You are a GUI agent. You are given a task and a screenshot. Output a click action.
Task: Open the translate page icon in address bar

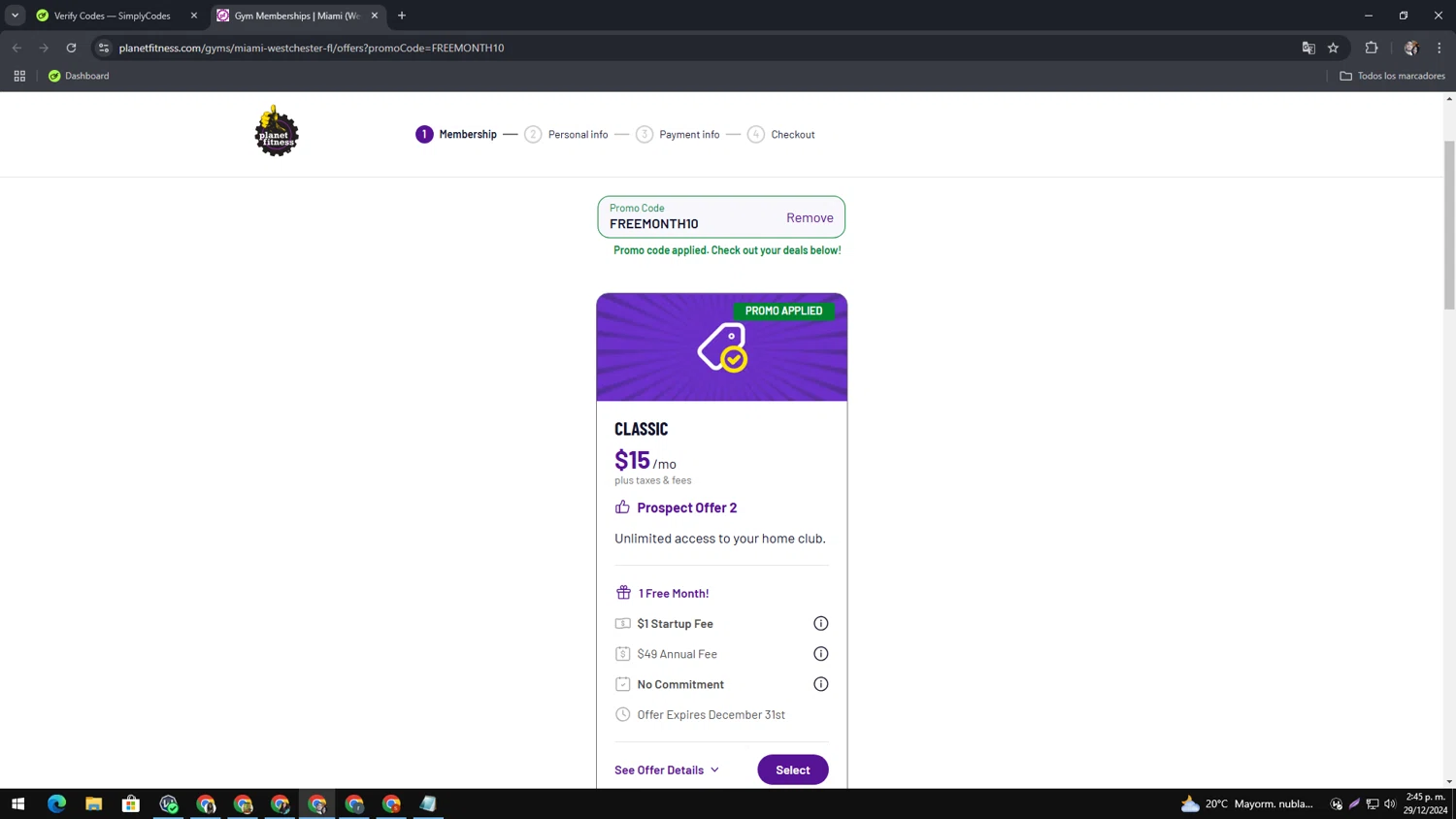tap(1308, 48)
